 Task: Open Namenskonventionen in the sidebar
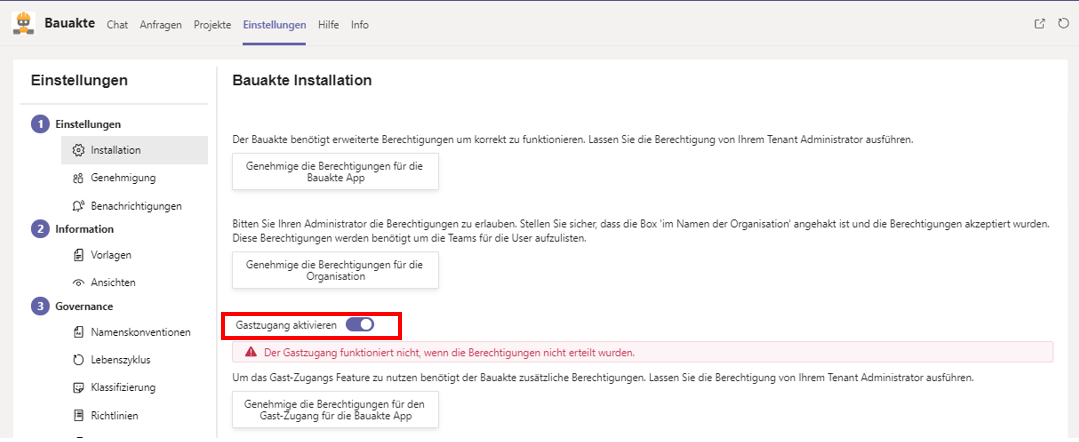[x=140, y=332]
